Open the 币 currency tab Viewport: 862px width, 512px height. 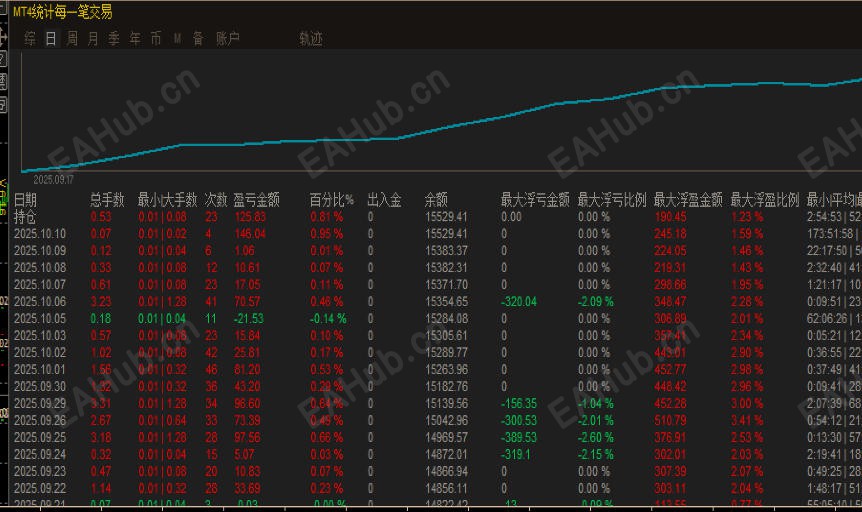[x=156, y=38]
